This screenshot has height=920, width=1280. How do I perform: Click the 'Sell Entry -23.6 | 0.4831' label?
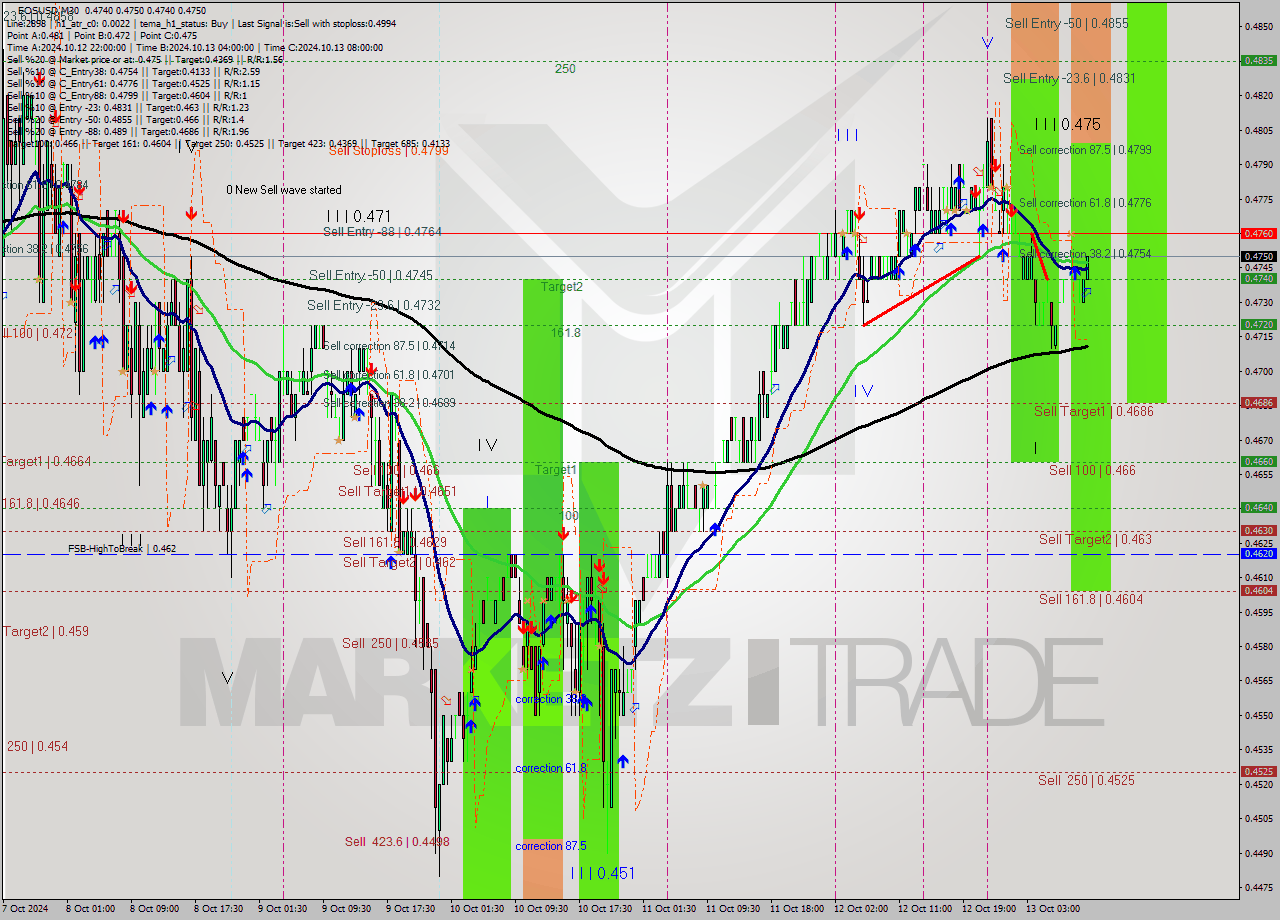point(1069,78)
